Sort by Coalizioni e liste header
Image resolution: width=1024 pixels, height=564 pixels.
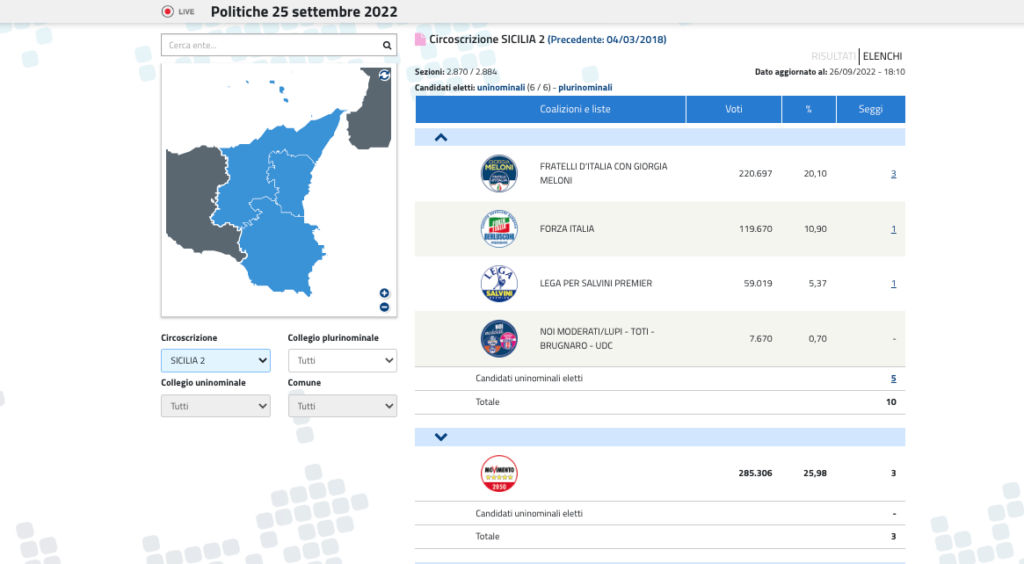(551, 109)
